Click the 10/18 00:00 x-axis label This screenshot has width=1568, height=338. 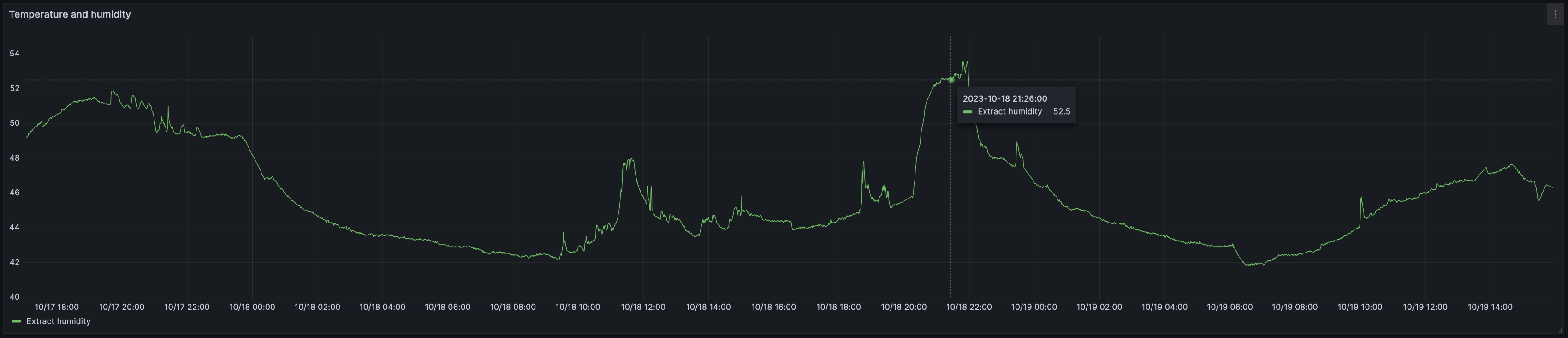click(252, 307)
